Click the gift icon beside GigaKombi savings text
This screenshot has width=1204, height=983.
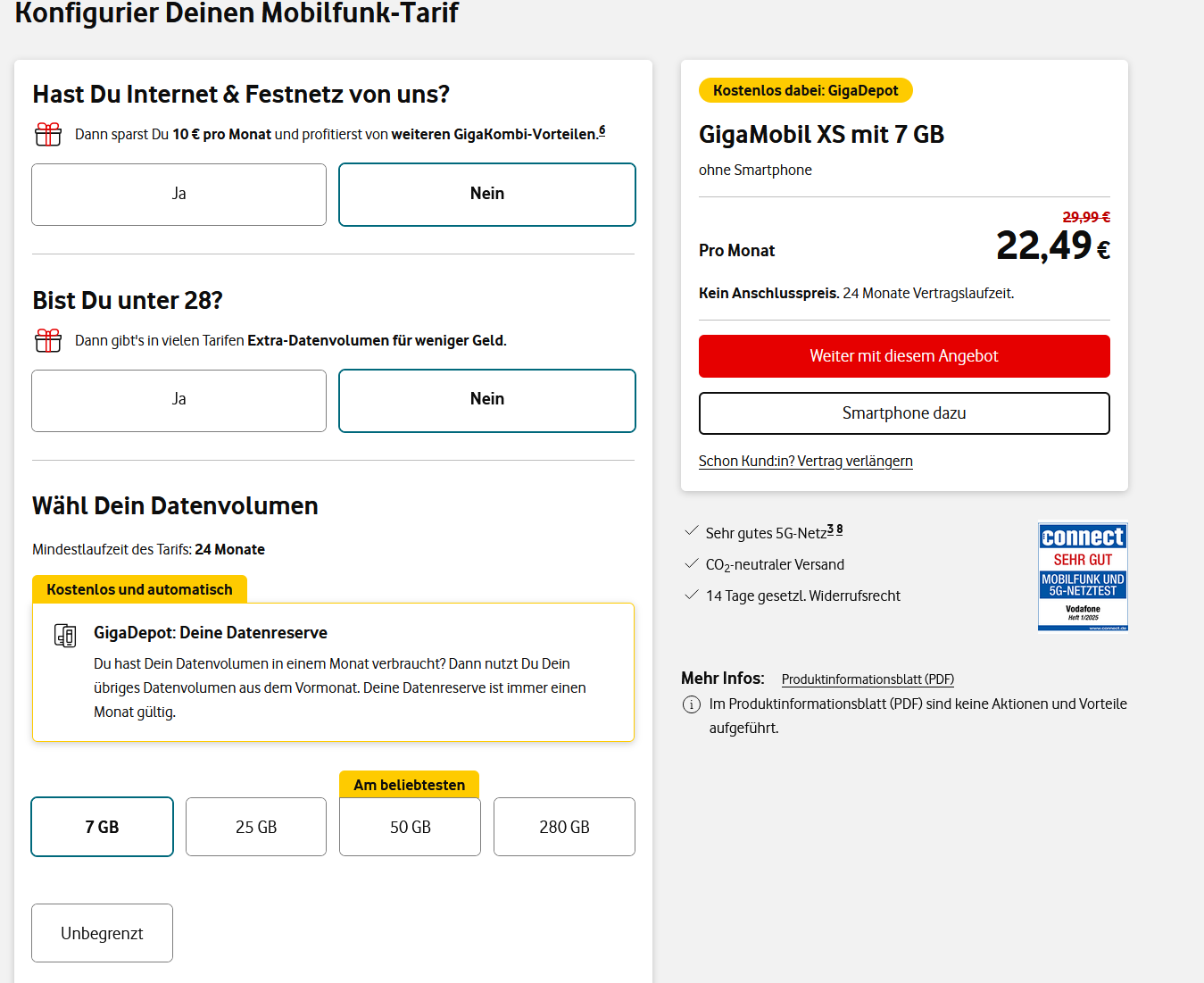(48, 134)
